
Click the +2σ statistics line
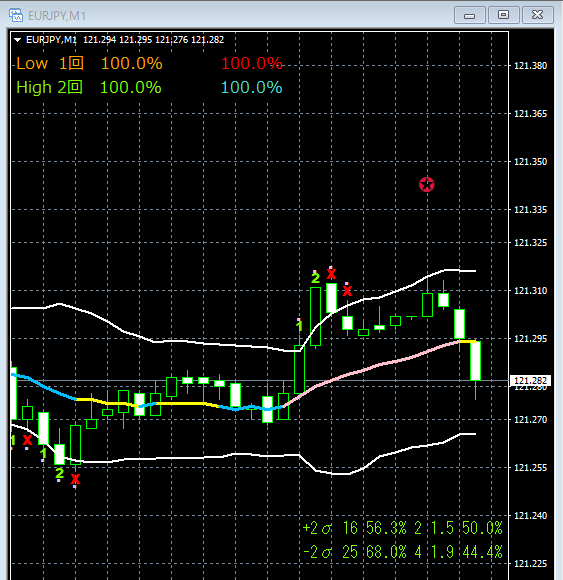pos(402,528)
